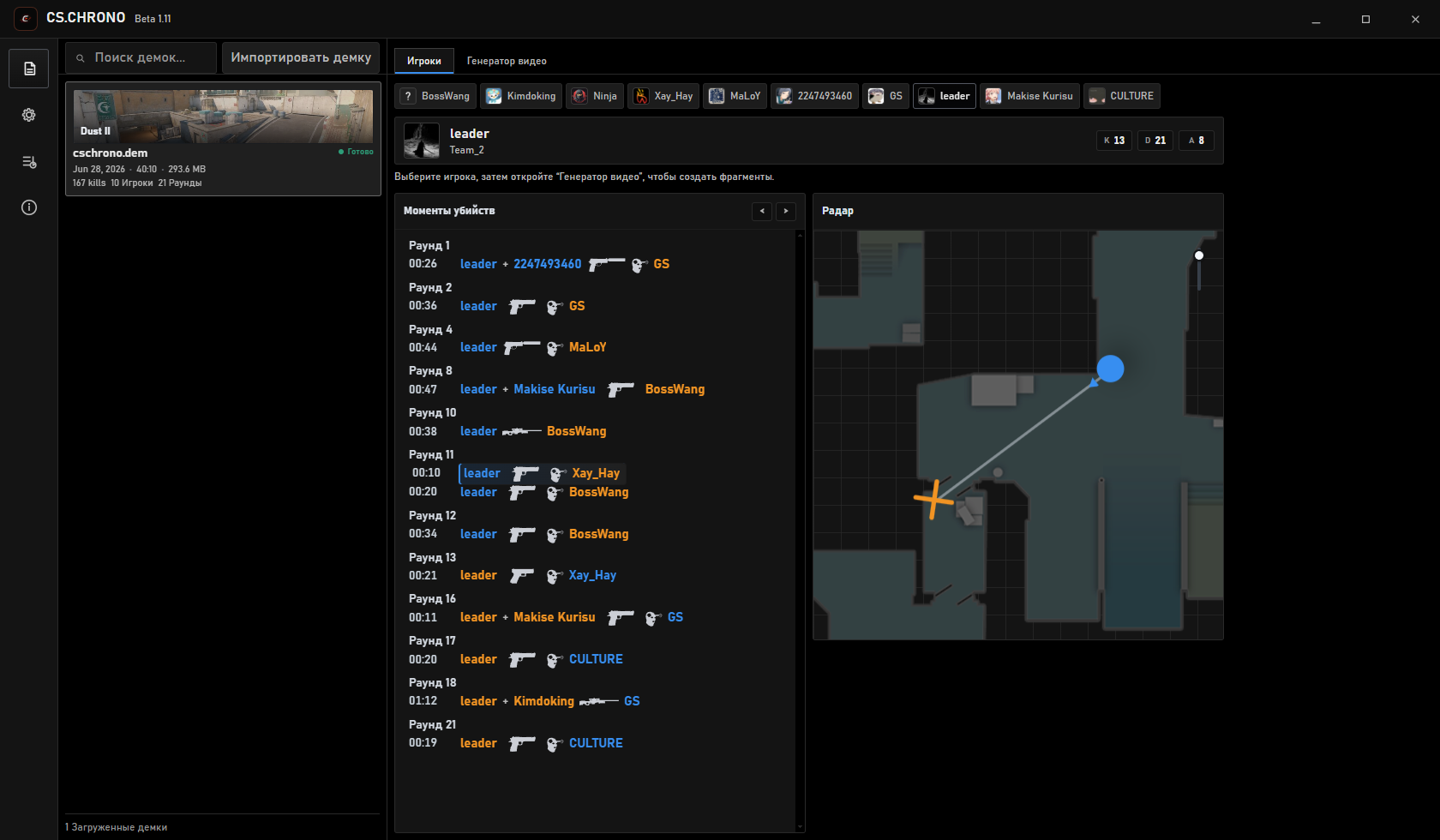Go to next kill moment arrow
Image resolution: width=1440 pixels, height=840 pixels.
pos(786,211)
